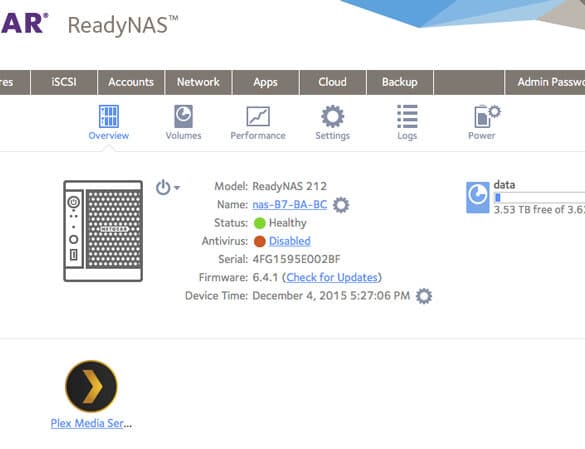Screen dimensions: 585x449
Task: Click the 3.53 TB free text
Action: [539, 210]
